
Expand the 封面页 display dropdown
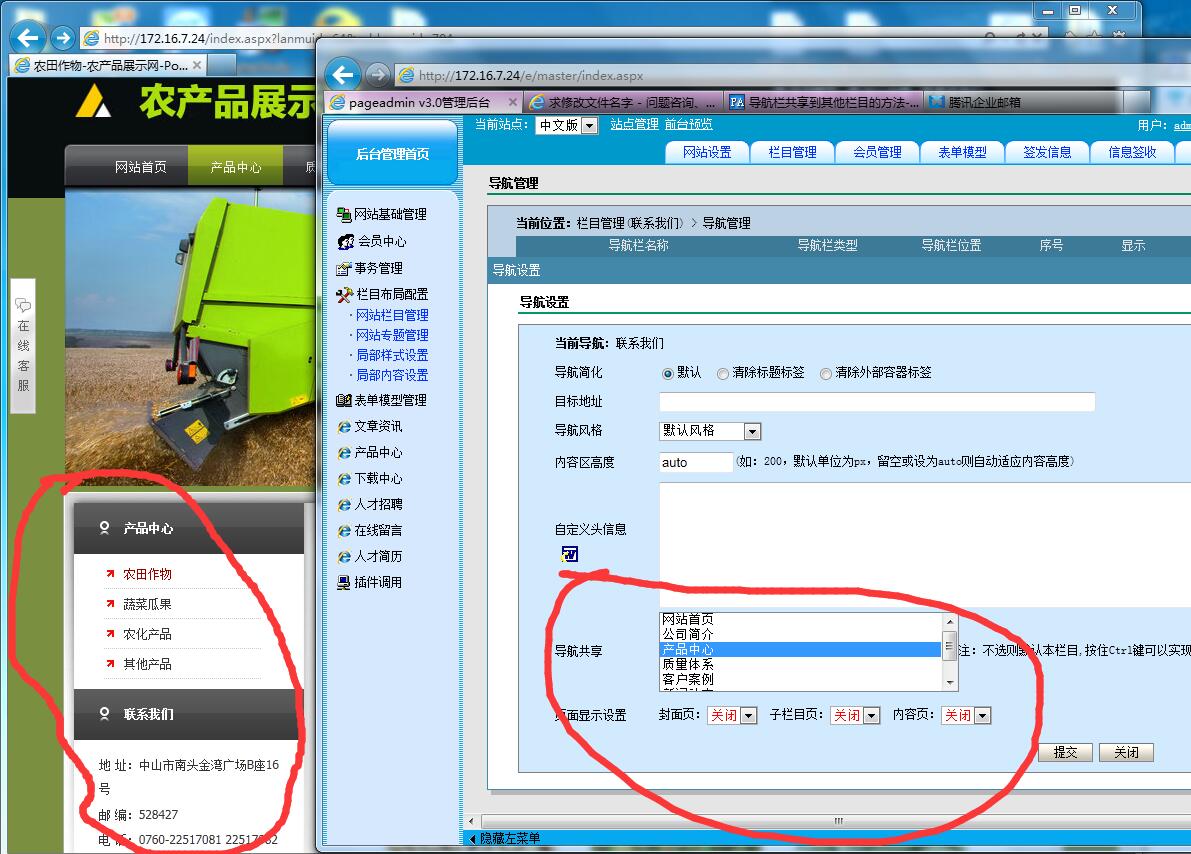[748, 715]
